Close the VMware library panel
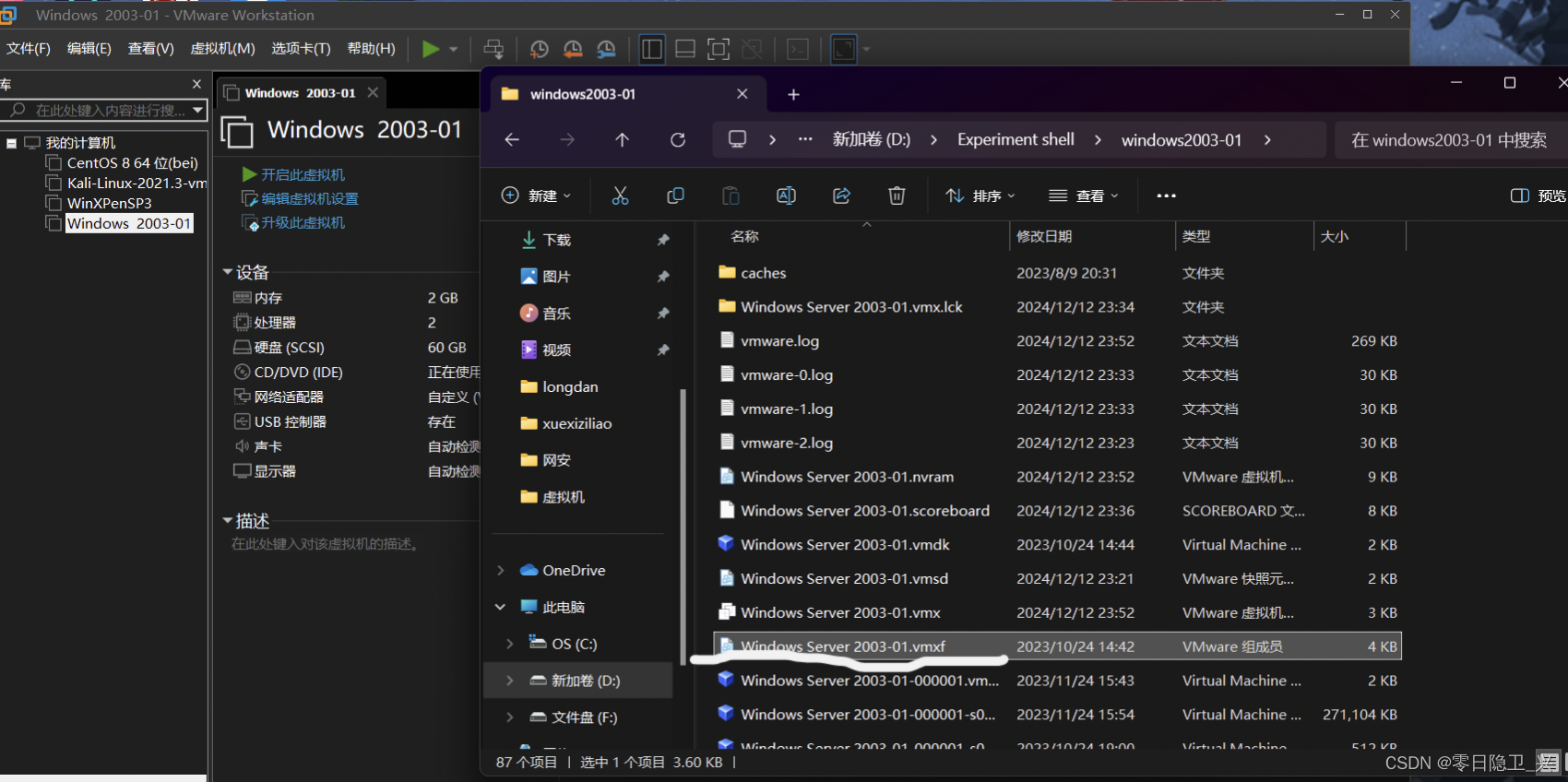Screen dimensions: 1568x782 pos(196,84)
